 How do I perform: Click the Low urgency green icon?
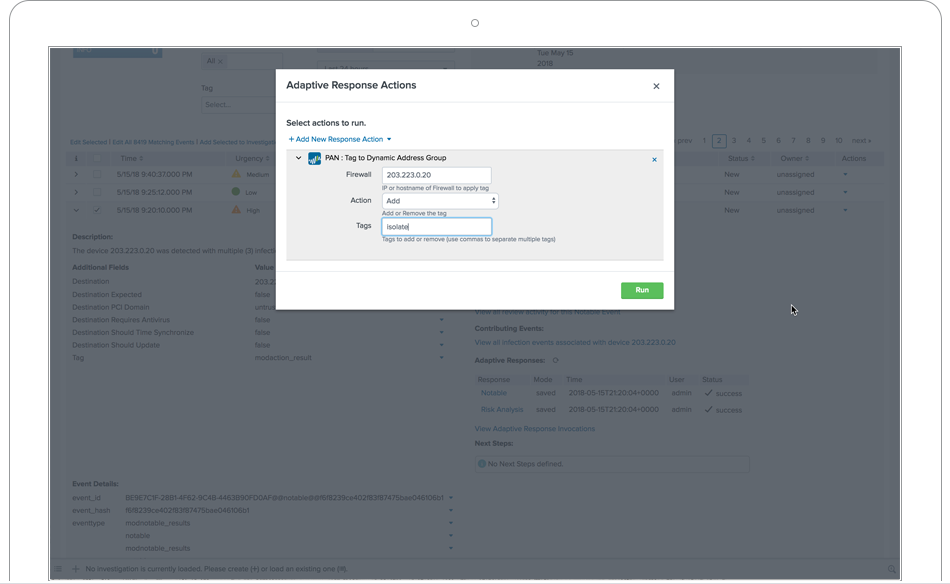(x=236, y=192)
